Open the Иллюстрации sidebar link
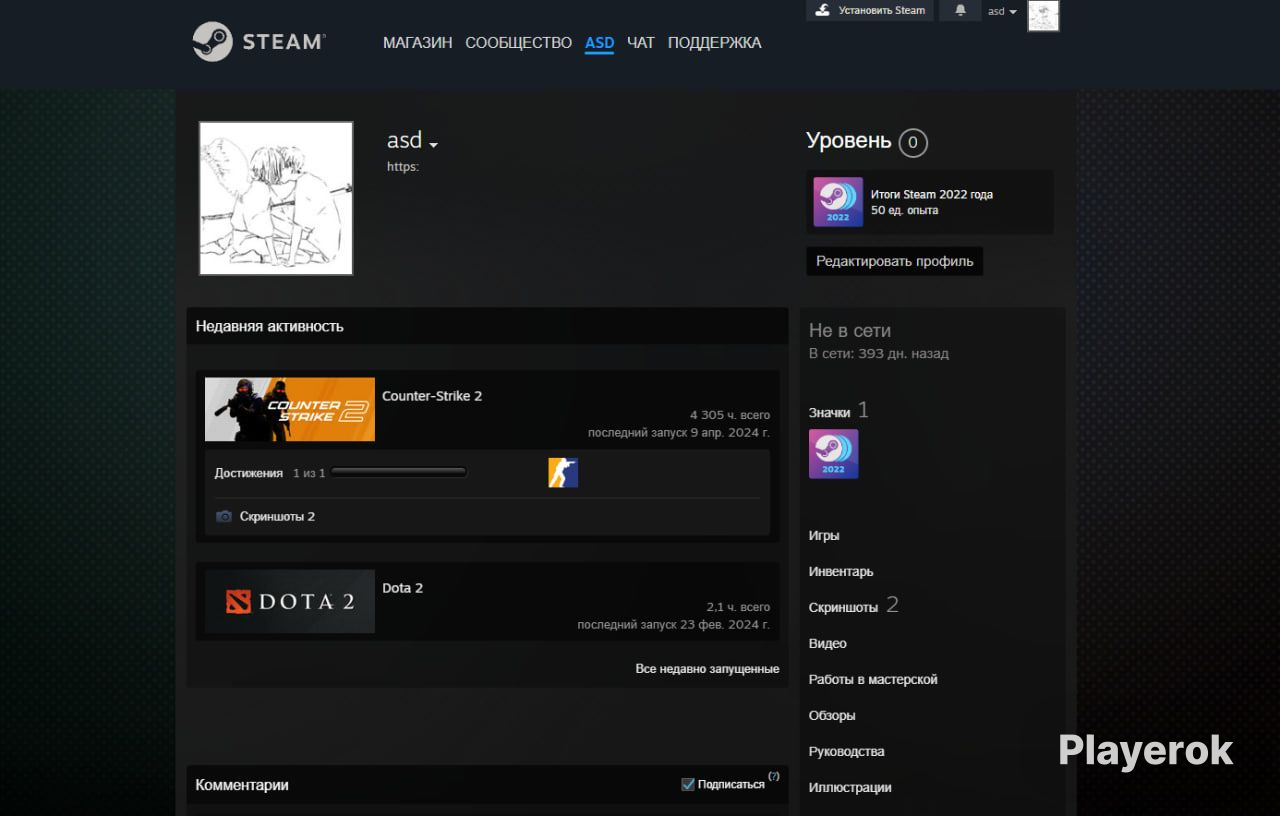The image size is (1280, 816). pyautogui.click(x=850, y=788)
